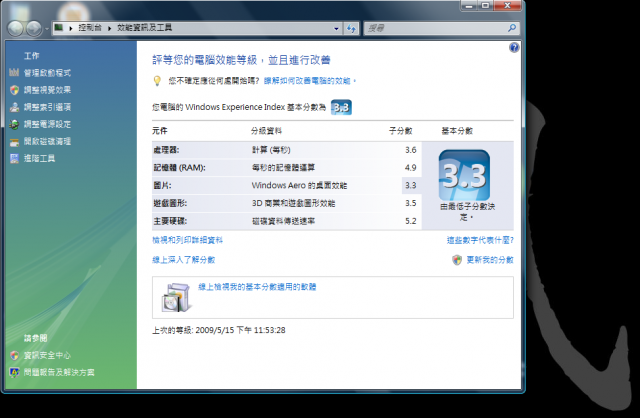Click the 5.2 hard disk subscore
The width and height of the screenshot is (640, 418).
411,221
